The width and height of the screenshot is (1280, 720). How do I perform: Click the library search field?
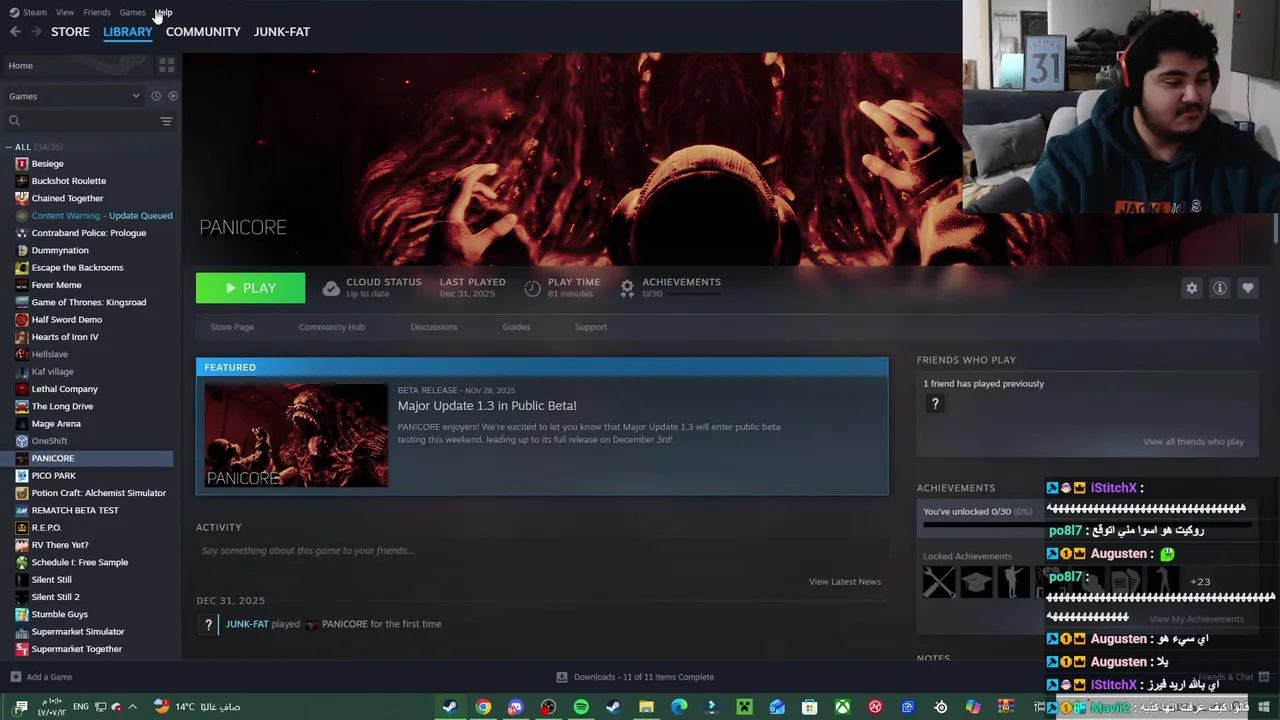click(80, 121)
